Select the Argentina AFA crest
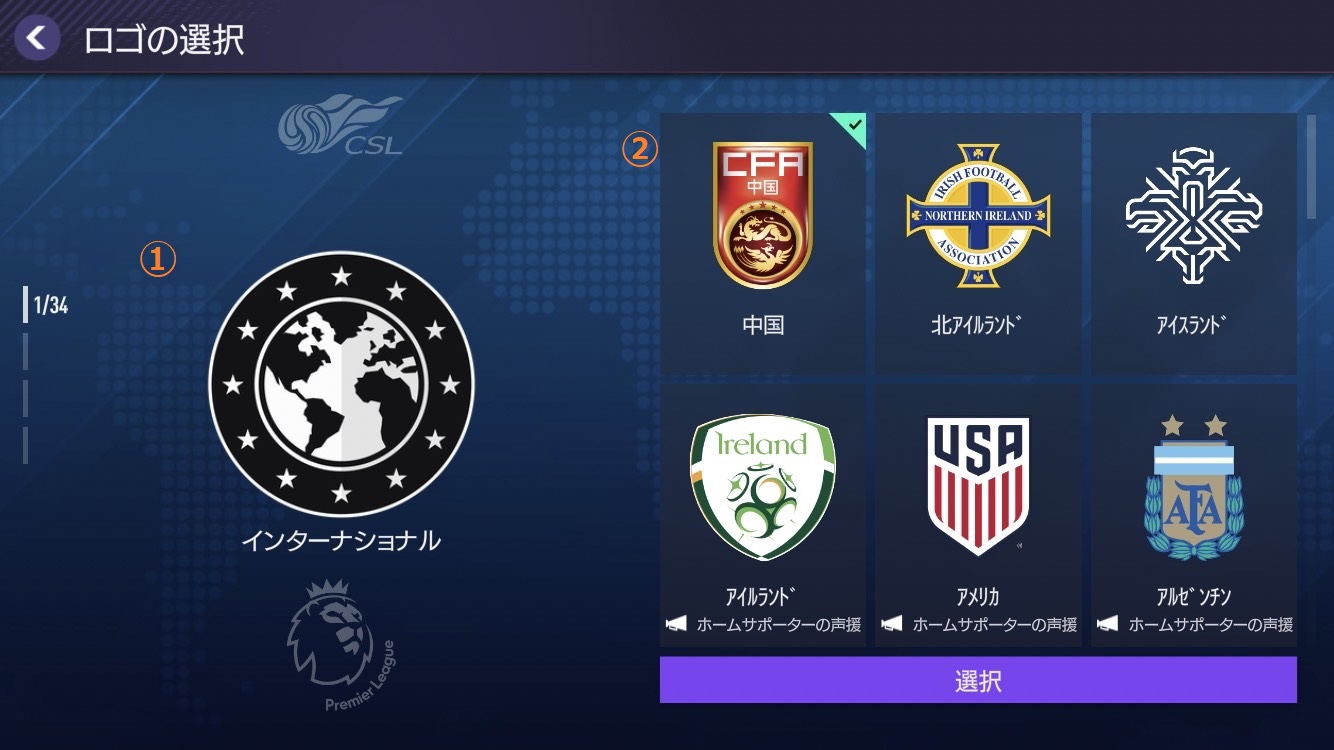The height and width of the screenshot is (750, 1334). coord(1194,487)
